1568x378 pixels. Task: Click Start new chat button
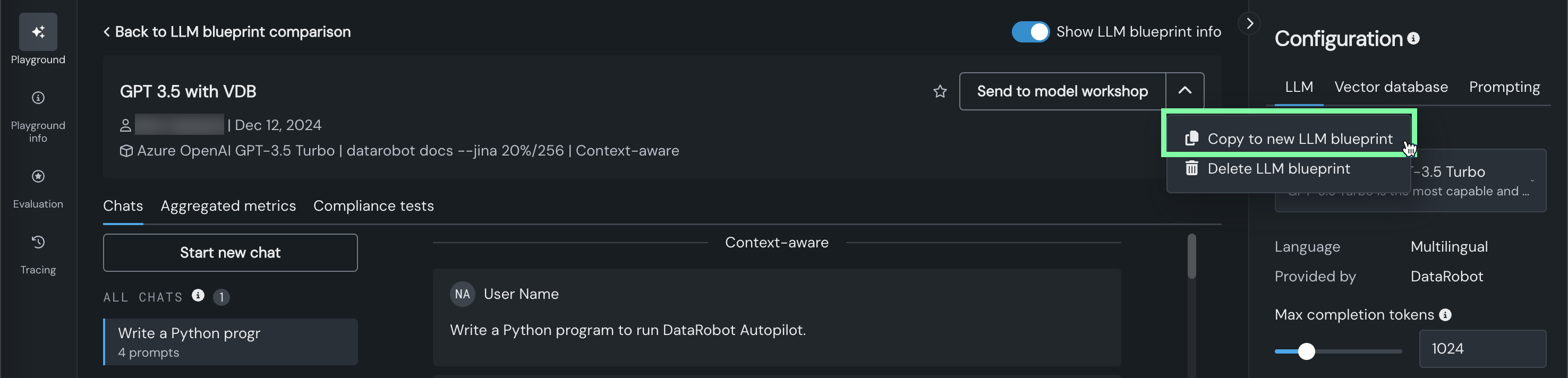[x=230, y=253]
